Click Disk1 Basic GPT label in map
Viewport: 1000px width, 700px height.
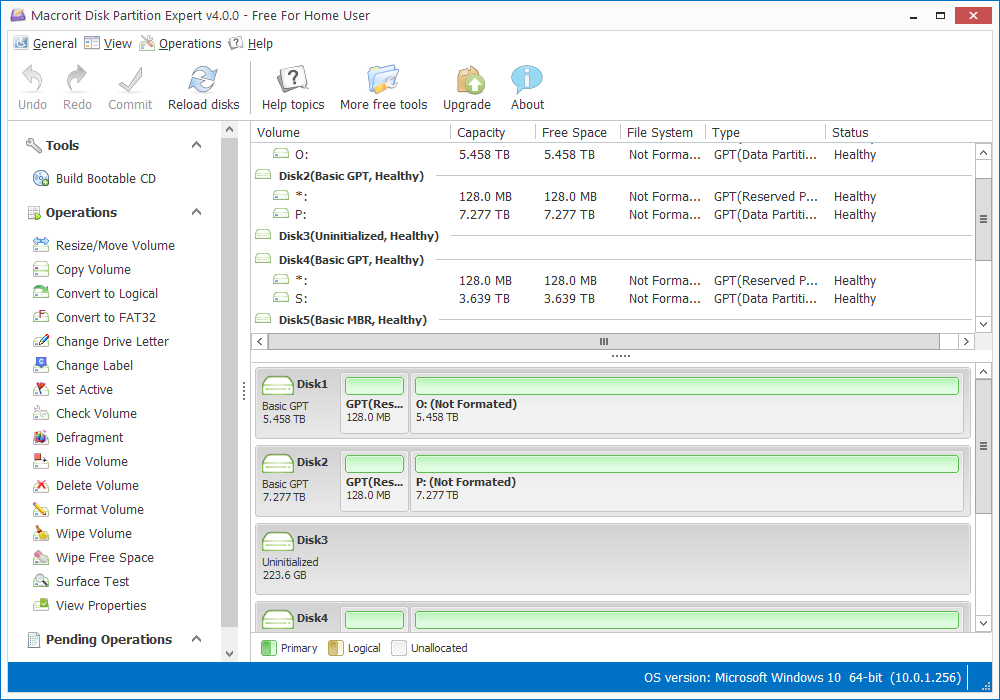285,406
